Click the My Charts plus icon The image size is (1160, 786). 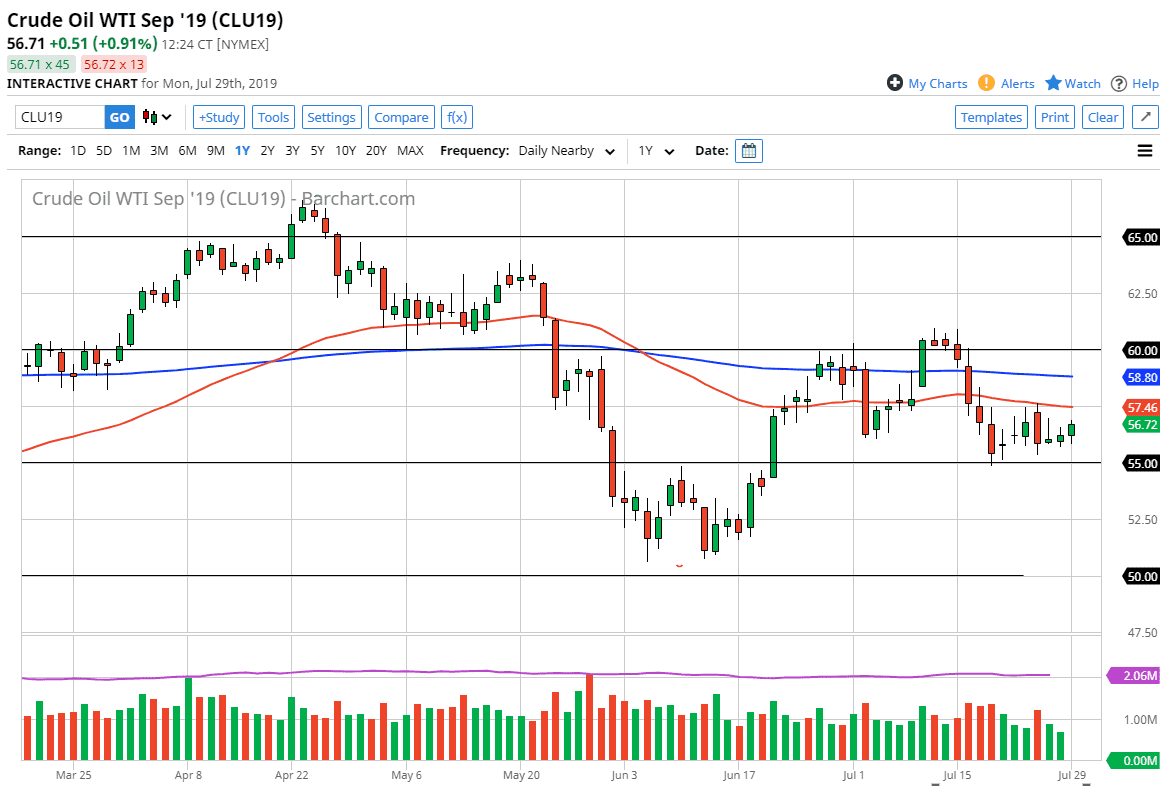(894, 84)
